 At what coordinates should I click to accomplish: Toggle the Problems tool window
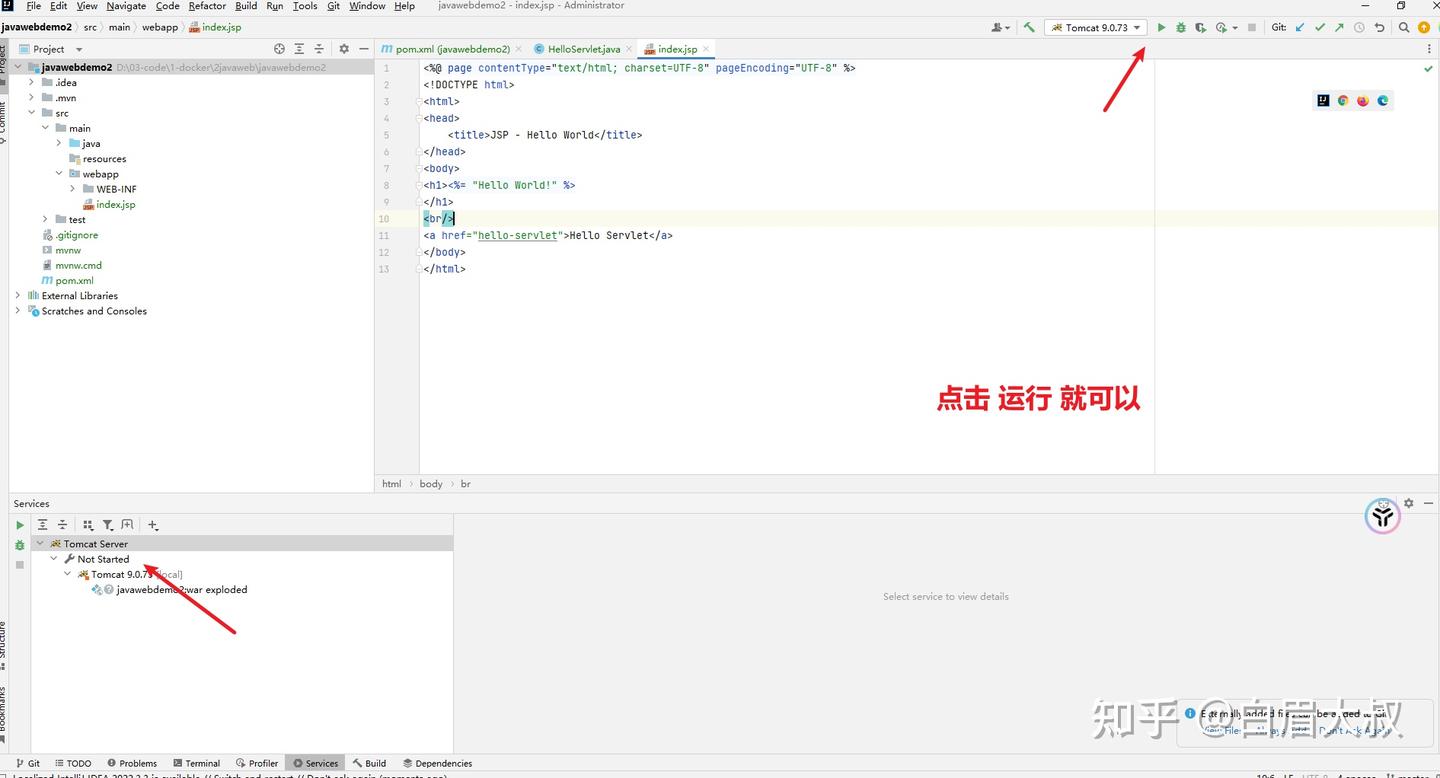(x=132, y=762)
